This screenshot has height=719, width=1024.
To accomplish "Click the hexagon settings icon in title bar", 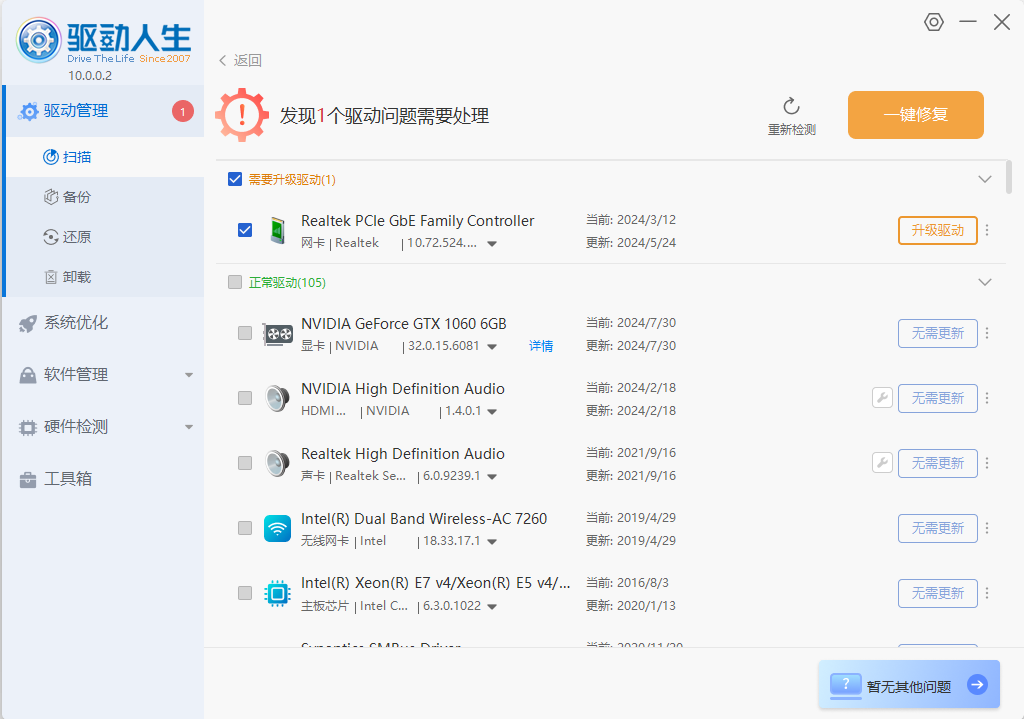I will click(934, 22).
